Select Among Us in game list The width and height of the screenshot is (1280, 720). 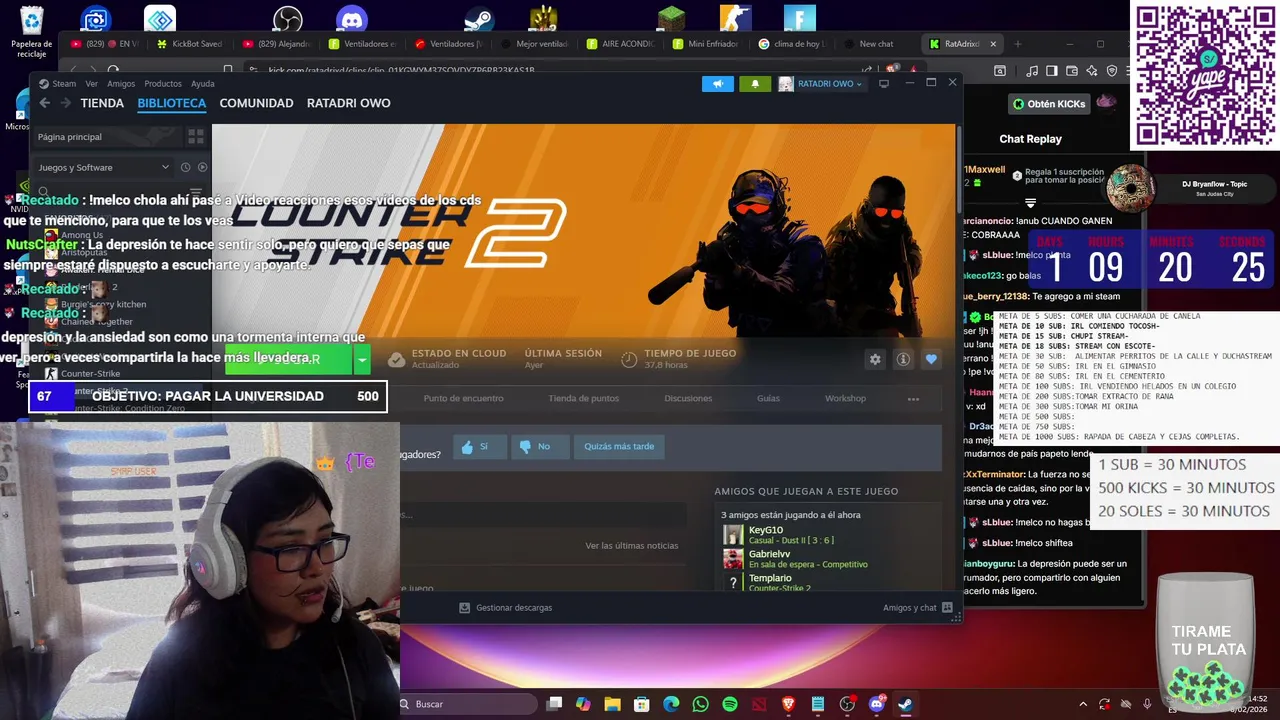[82, 235]
